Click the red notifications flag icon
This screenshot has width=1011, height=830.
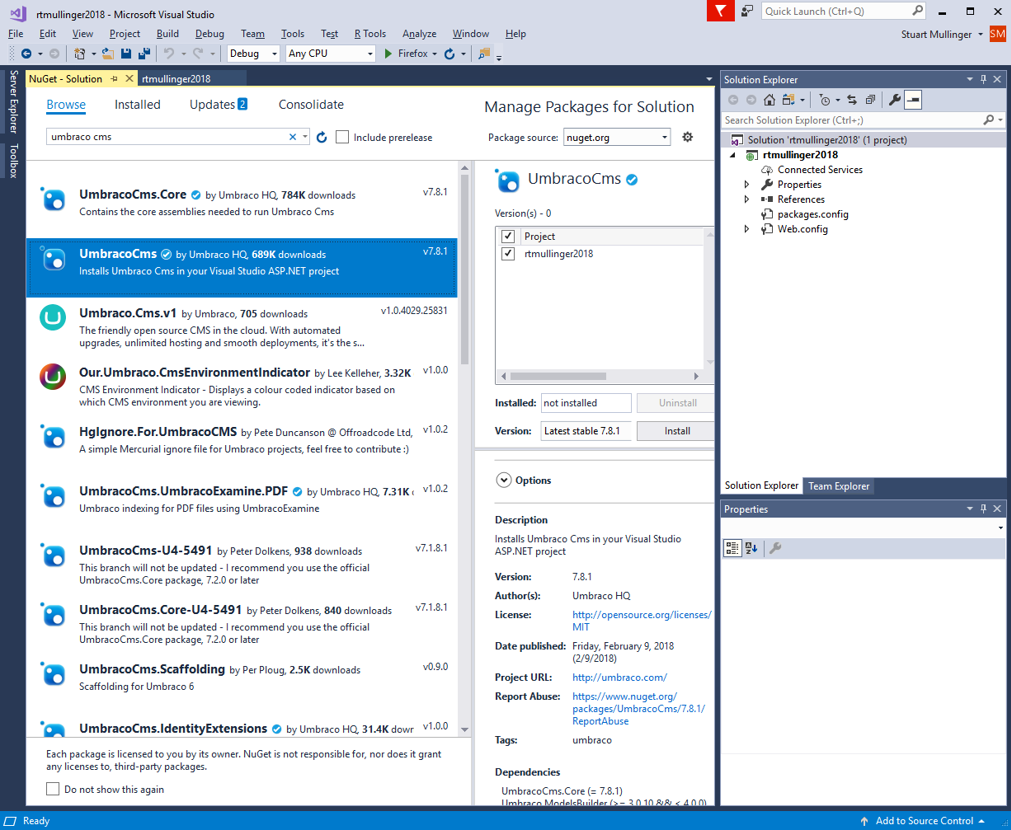[x=720, y=11]
